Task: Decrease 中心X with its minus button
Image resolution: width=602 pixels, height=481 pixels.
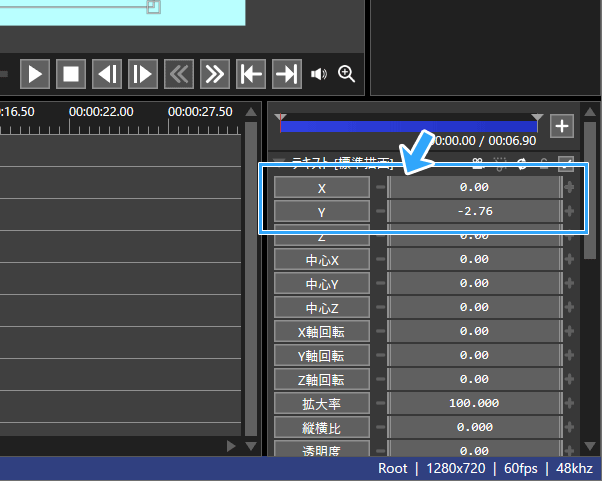Action: (x=380, y=259)
